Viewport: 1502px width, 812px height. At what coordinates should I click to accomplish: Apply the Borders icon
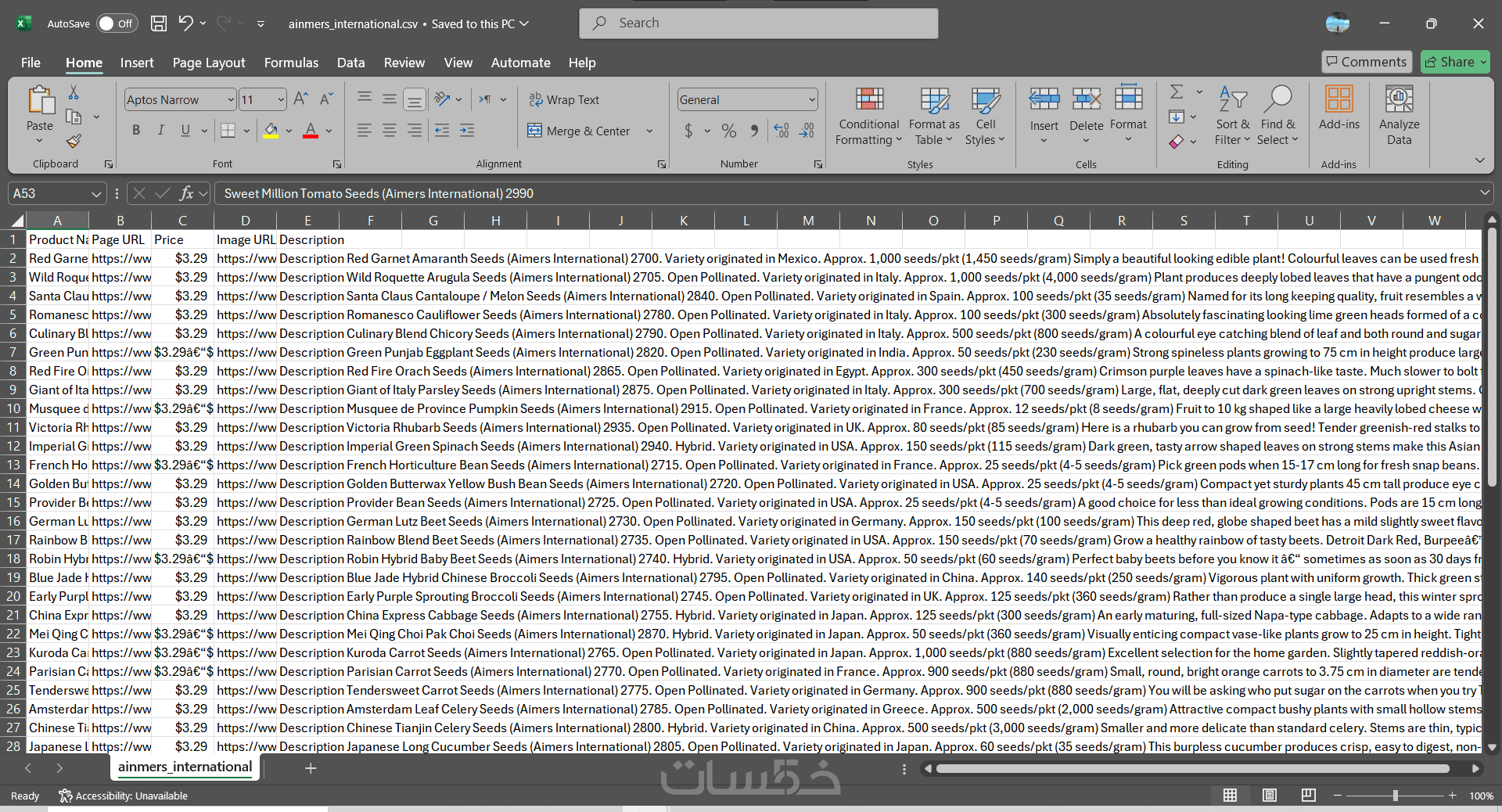pyautogui.click(x=228, y=131)
